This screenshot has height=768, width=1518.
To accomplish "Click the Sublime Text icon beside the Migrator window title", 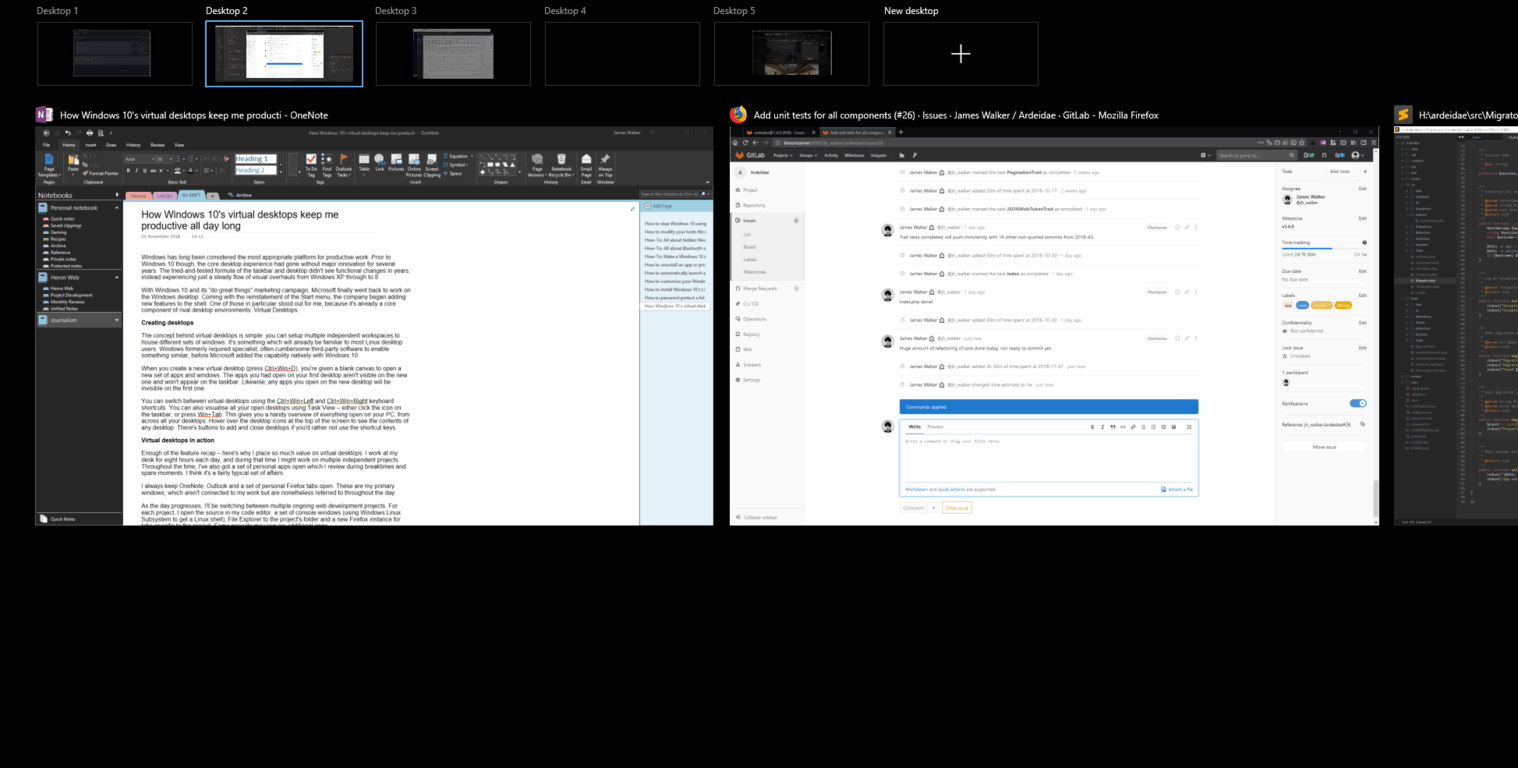I will (x=1403, y=115).
